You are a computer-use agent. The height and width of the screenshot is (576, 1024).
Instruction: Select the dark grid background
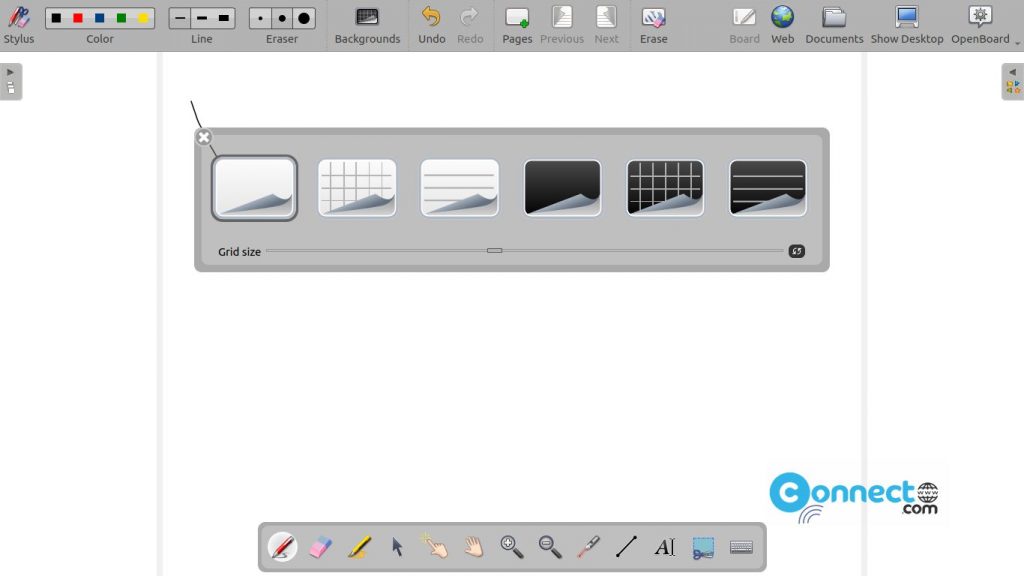tap(664, 187)
